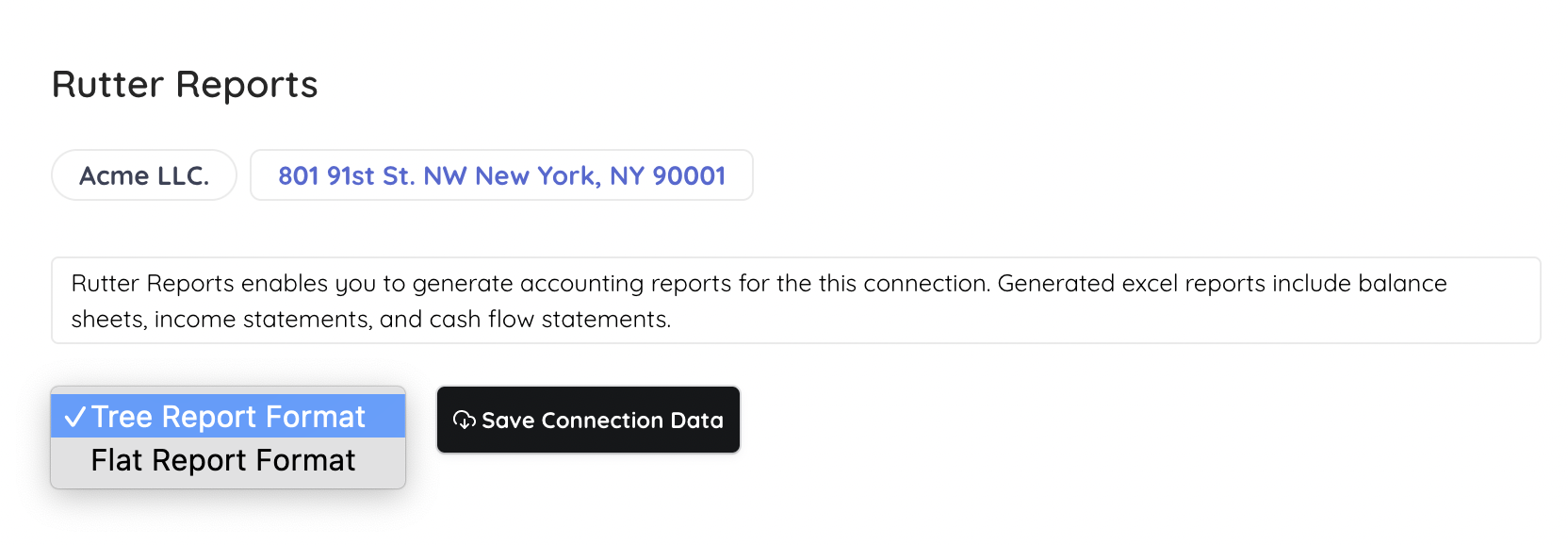
Task: Click the word 'Flat' in dropdown list
Action: tap(117, 460)
